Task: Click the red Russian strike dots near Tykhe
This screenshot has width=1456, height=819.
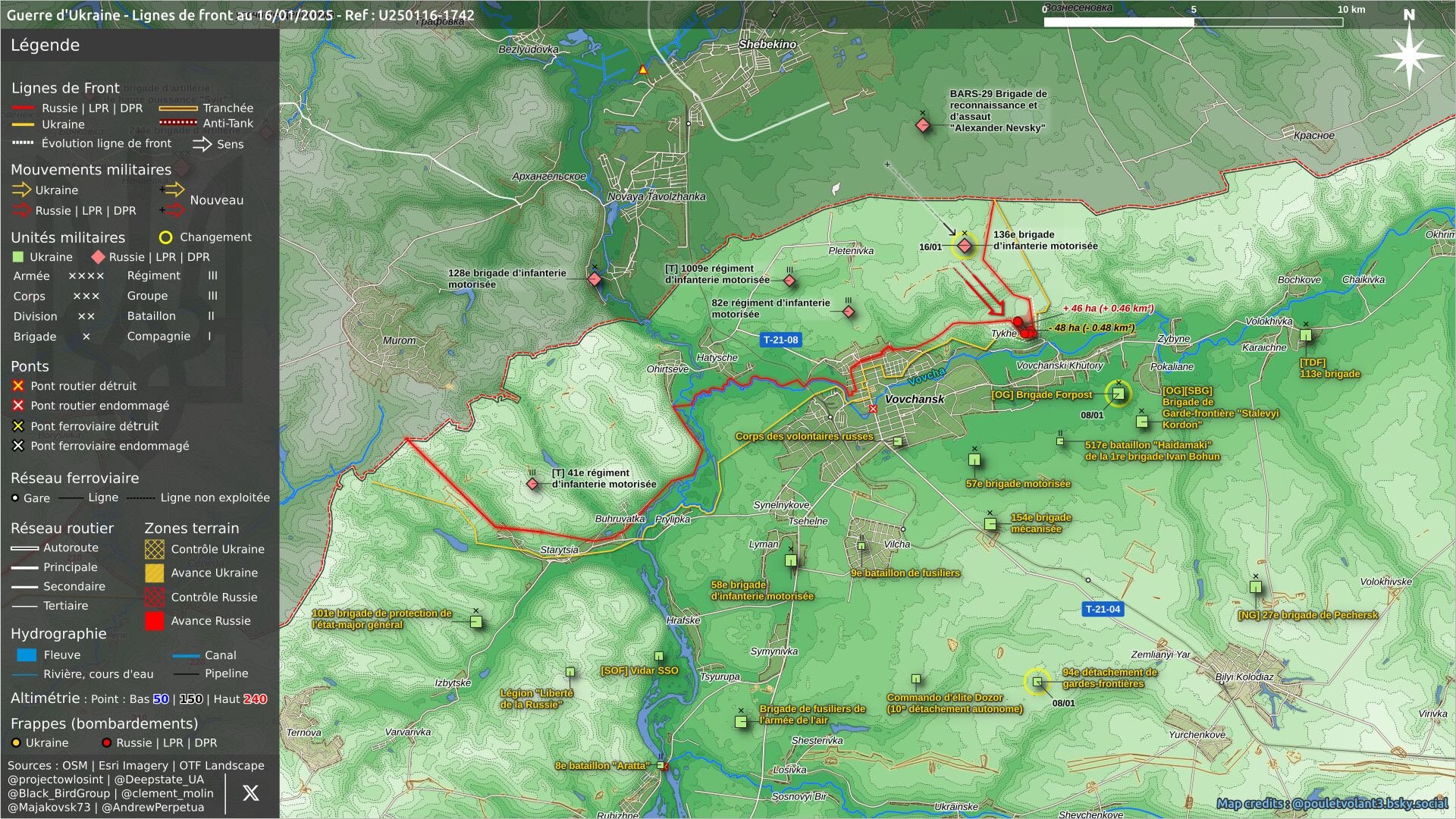Action: click(x=1024, y=328)
